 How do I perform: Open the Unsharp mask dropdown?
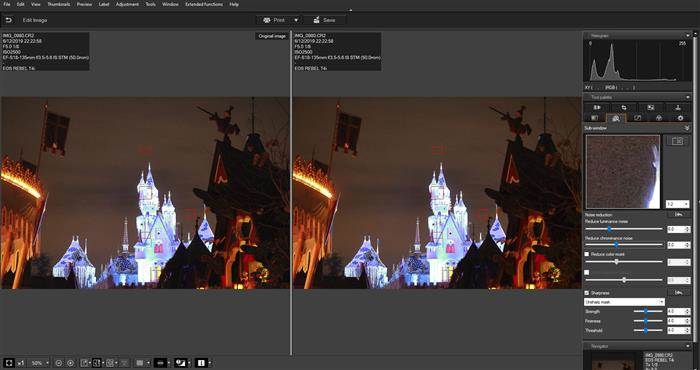click(x=625, y=302)
